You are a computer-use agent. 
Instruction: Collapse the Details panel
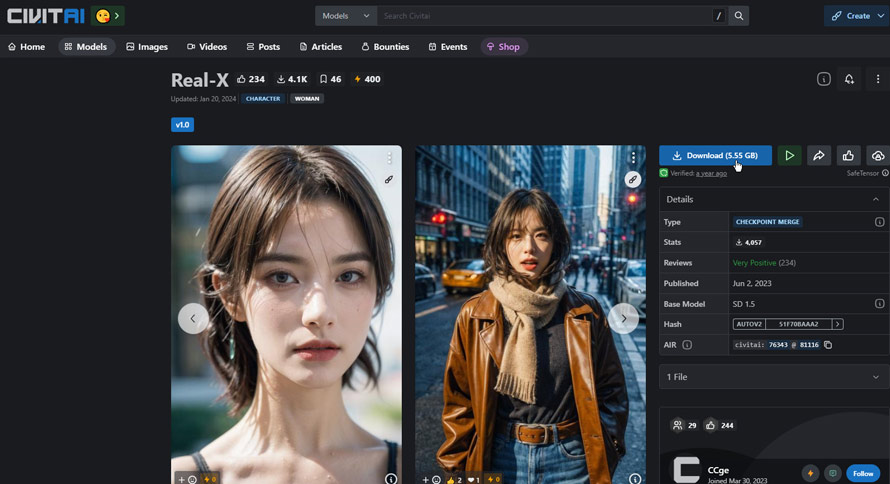(875, 199)
